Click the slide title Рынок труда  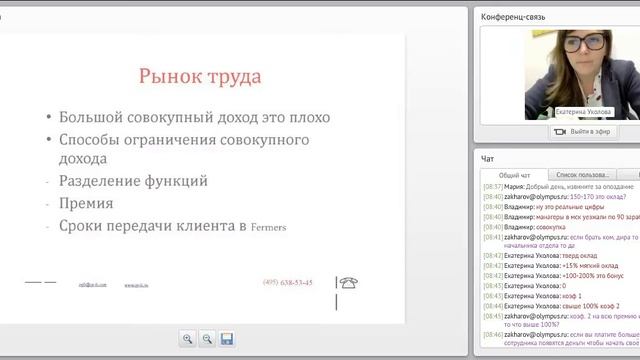click(200, 76)
